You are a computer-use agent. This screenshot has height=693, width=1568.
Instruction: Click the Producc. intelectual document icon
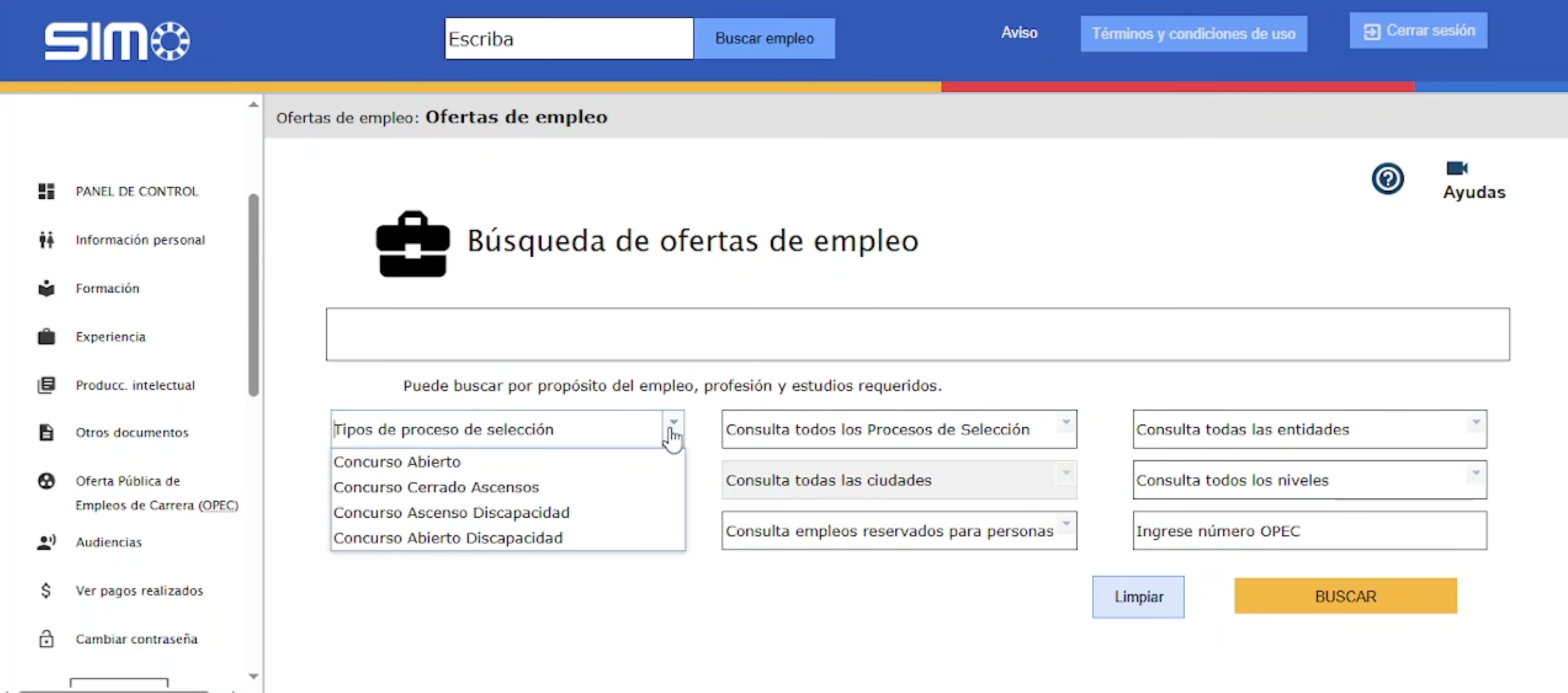pos(47,385)
